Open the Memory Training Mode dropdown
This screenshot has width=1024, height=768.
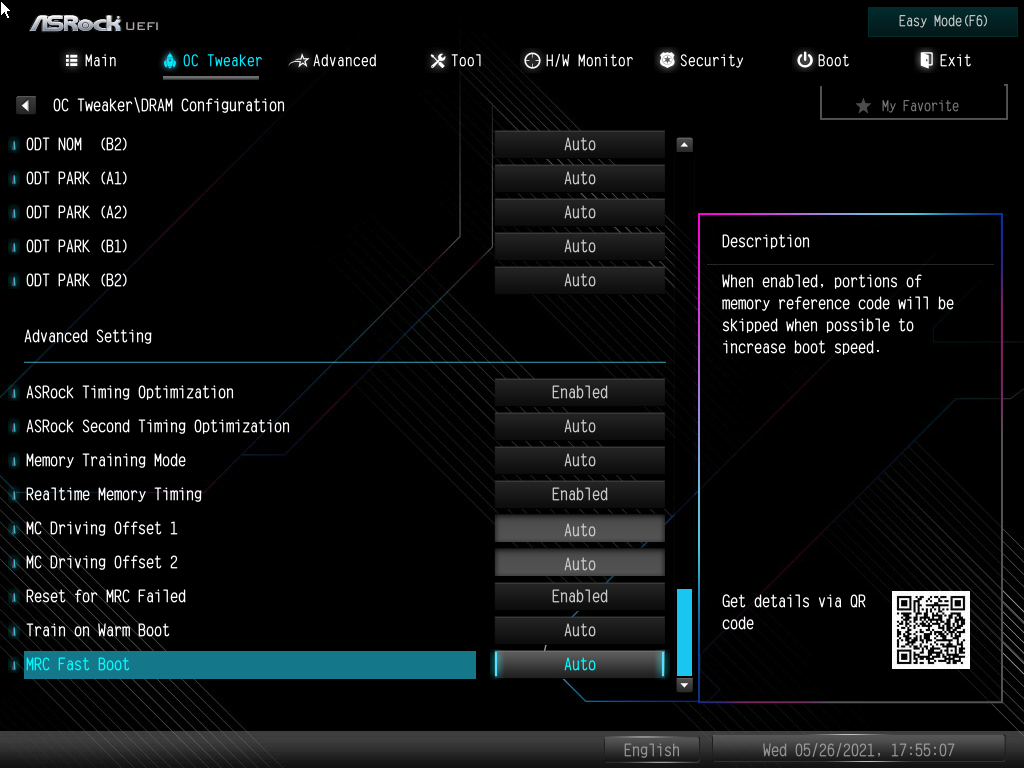579,460
